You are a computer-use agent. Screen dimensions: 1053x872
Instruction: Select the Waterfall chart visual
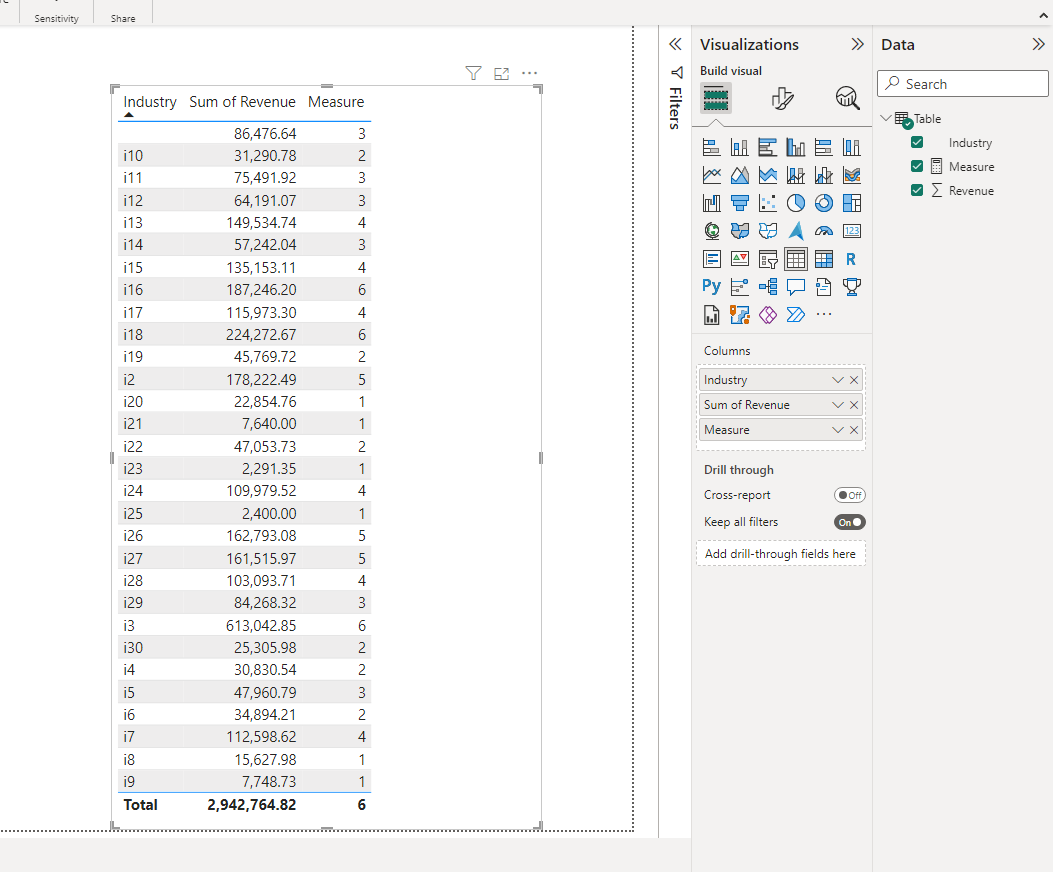[711, 203]
